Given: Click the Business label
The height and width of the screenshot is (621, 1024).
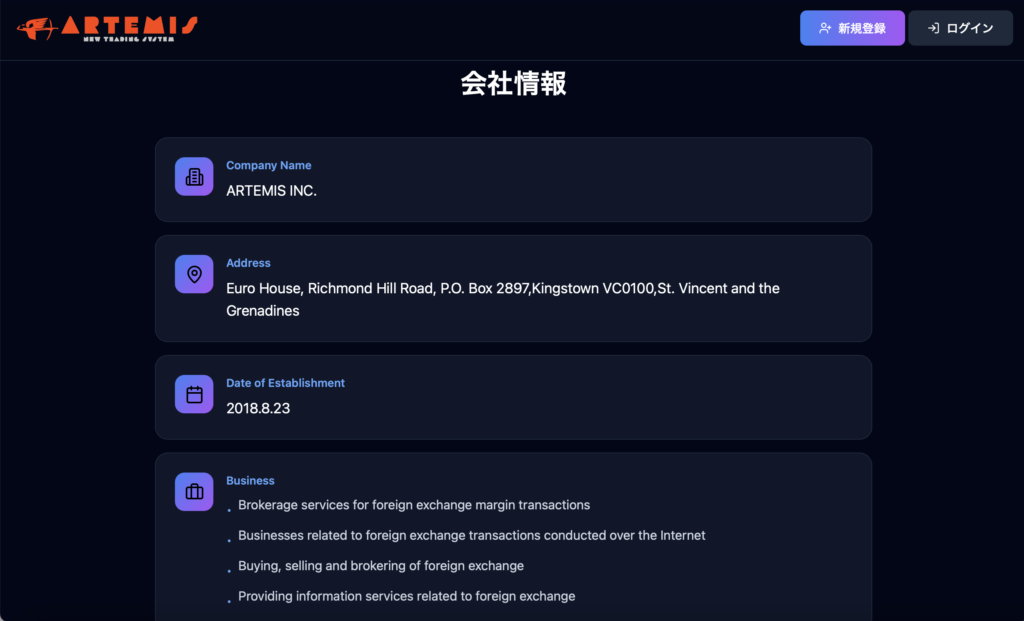Looking at the screenshot, I should point(250,481).
